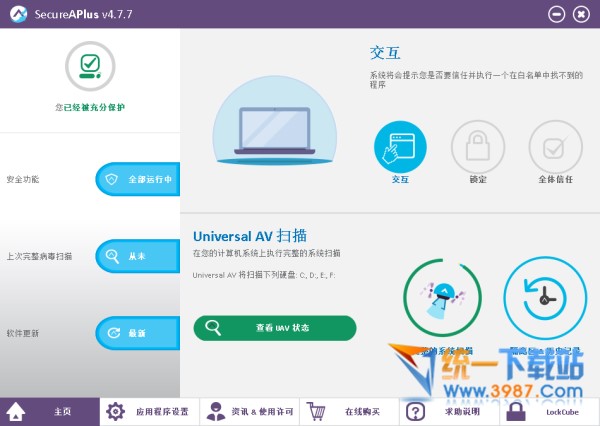The image size is (600, 426).
Task: Close the SecureAPlus window
Action: (x=582, y=14)
